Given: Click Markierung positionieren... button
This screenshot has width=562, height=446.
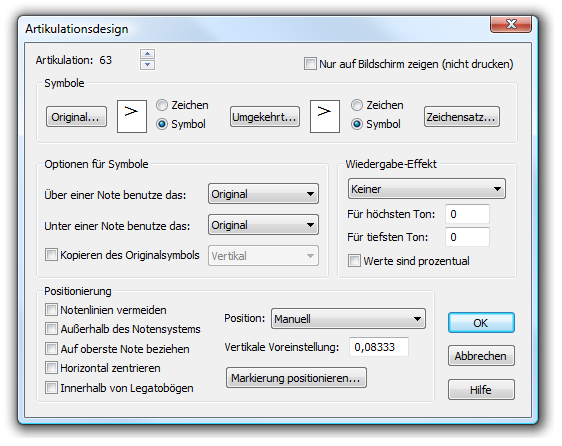Looking at the screenshot, I should click(296, 378).
